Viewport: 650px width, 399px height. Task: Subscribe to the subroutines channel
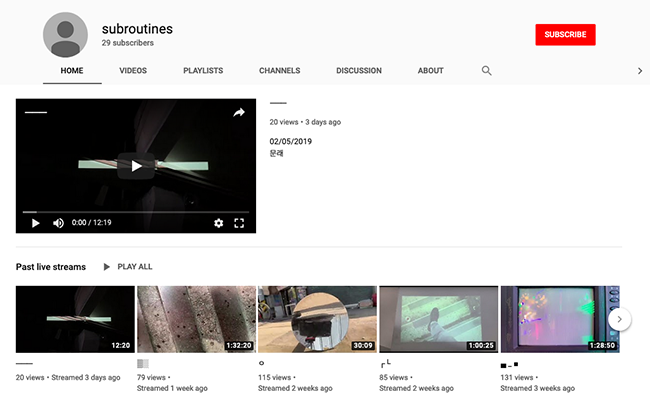[565, 34]
